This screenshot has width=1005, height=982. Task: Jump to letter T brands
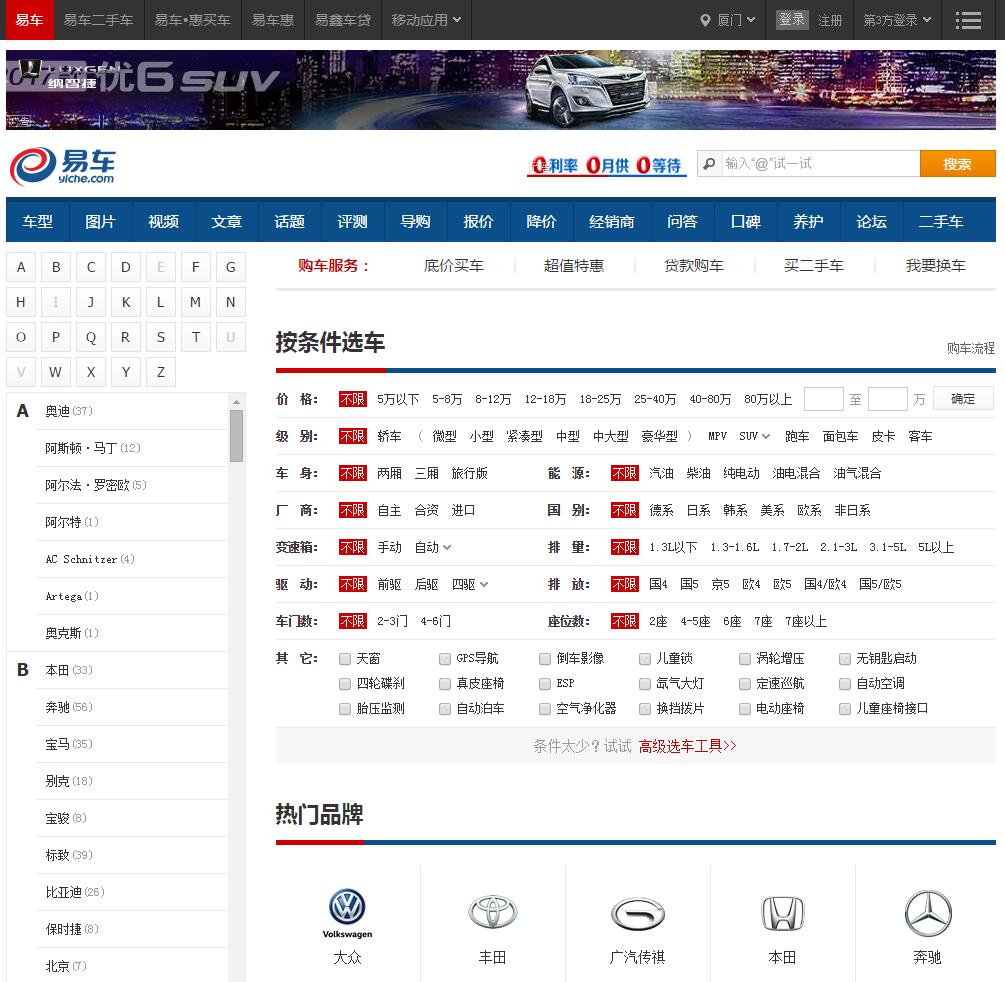tap(195, 337)
